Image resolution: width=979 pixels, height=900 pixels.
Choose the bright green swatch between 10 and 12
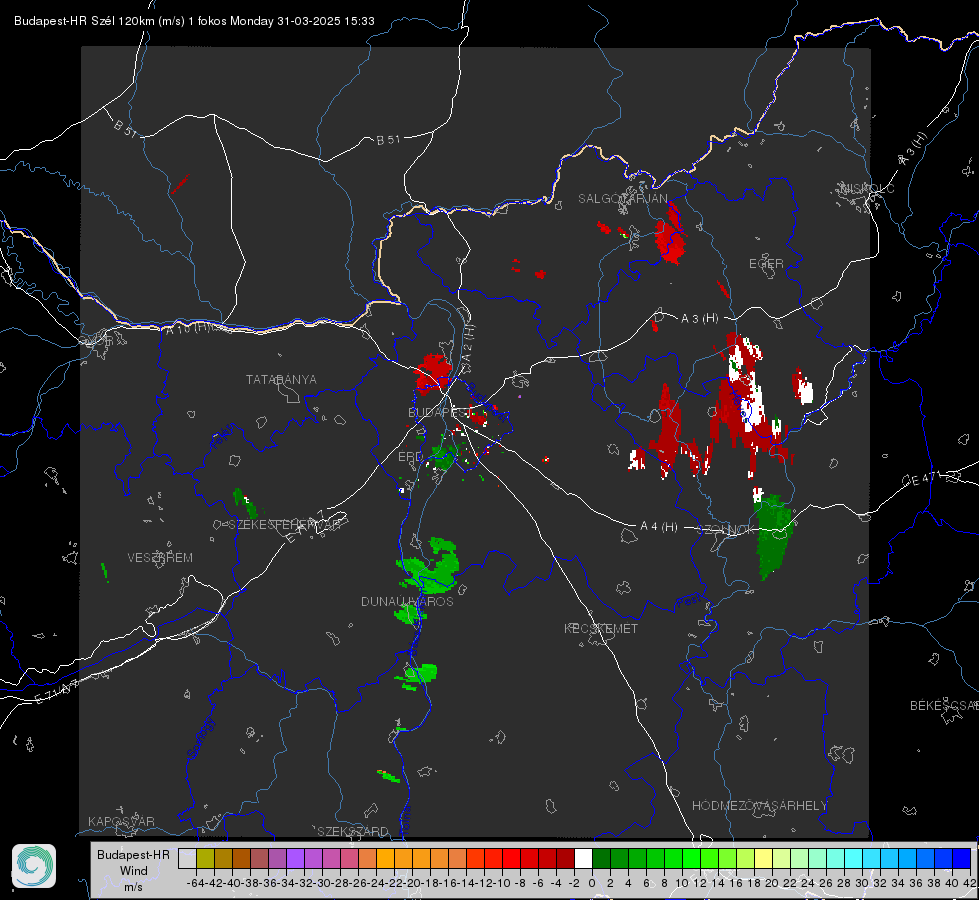[x=691, y=859]
